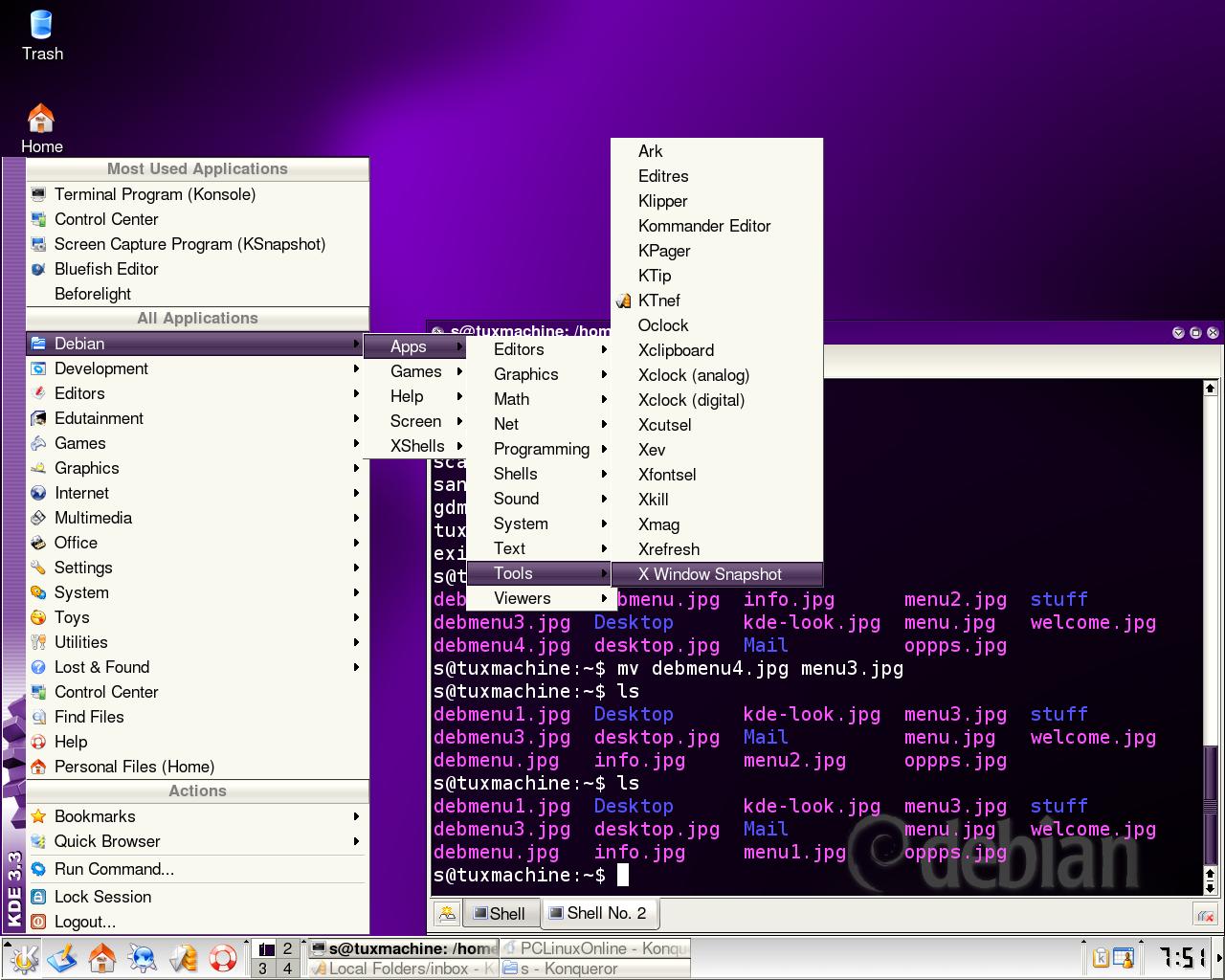Image resolution: width=1225 pixels, height=980 pixels.
Task: Click the Internet globe menu icon
Action: pos(38,493)
